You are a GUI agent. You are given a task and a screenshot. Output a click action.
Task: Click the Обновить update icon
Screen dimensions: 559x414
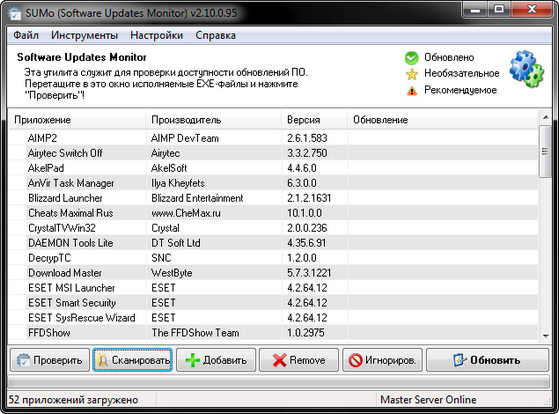[x=460, y=360]
